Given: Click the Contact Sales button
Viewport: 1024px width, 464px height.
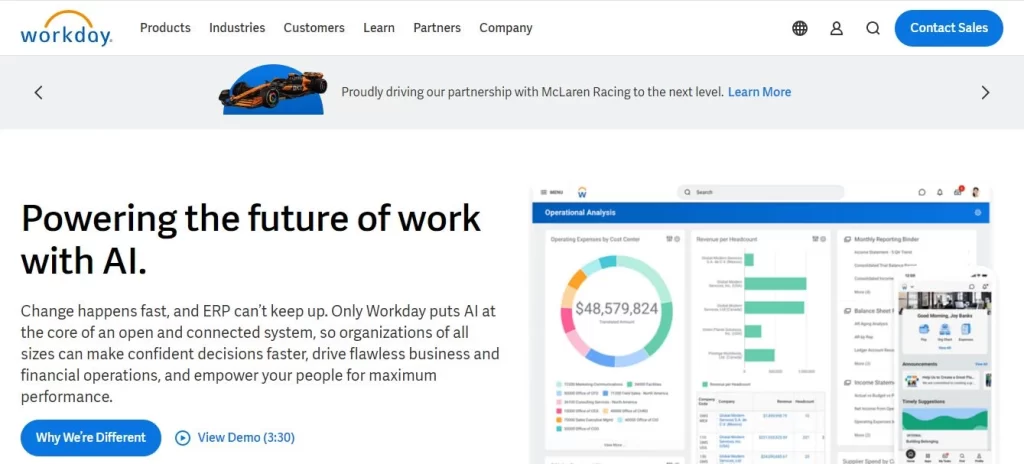Looking at the screenshot, I should (949, 28).
